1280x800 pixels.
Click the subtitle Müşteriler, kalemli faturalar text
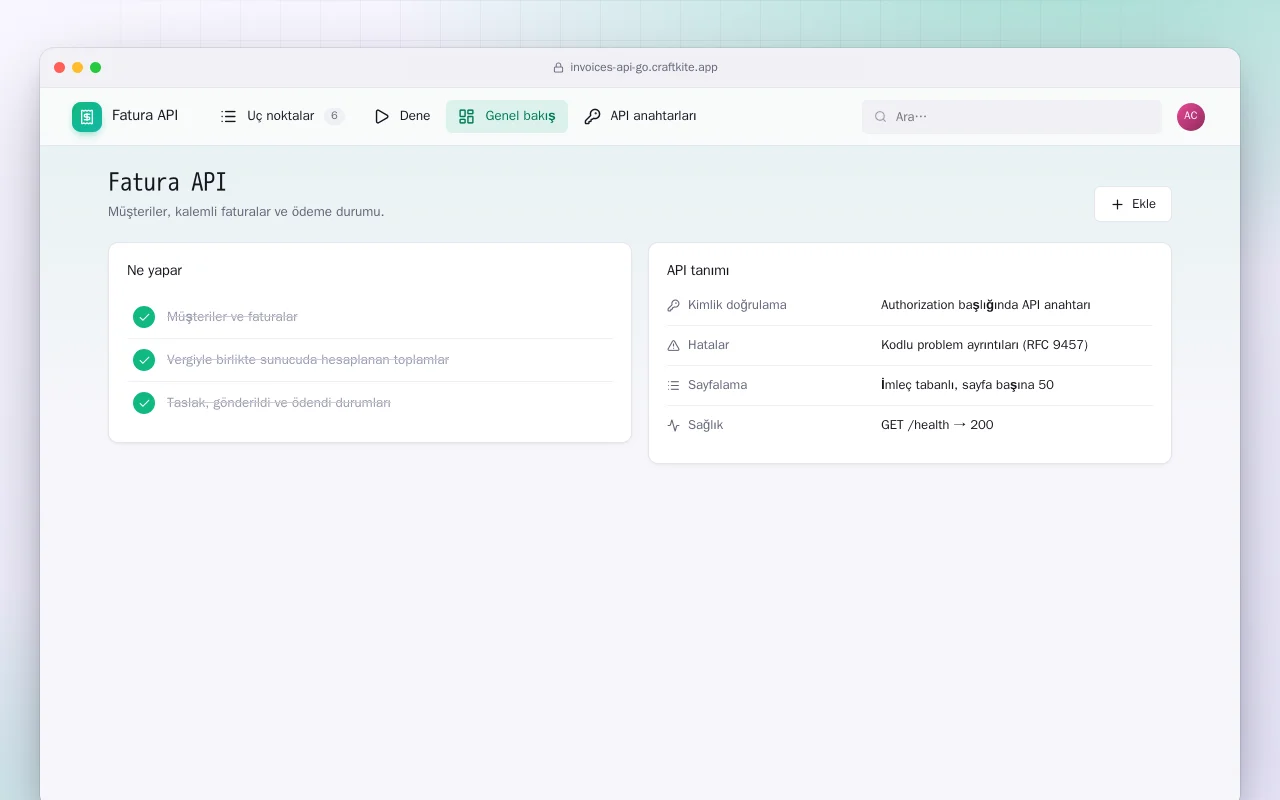pyautogui.click(x=246, y=212)
